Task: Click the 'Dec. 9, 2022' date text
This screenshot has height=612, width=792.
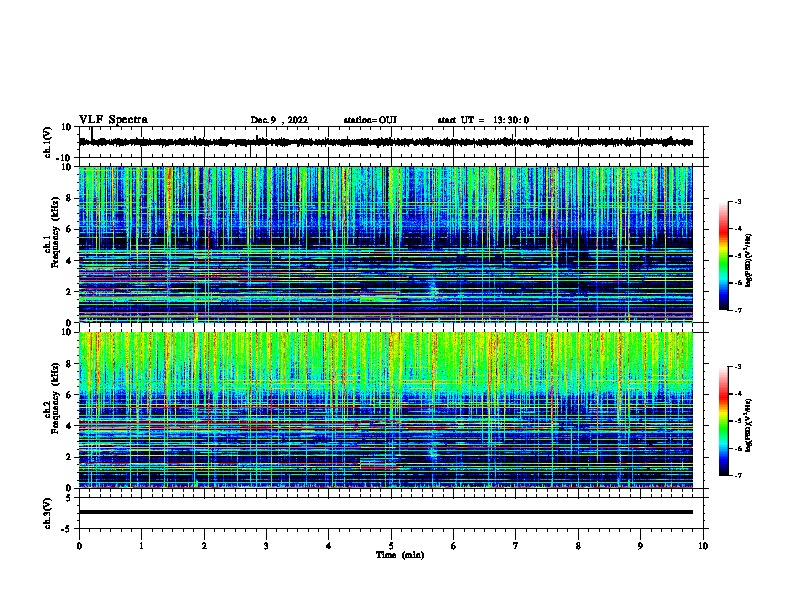Action: tap(279, 120)
